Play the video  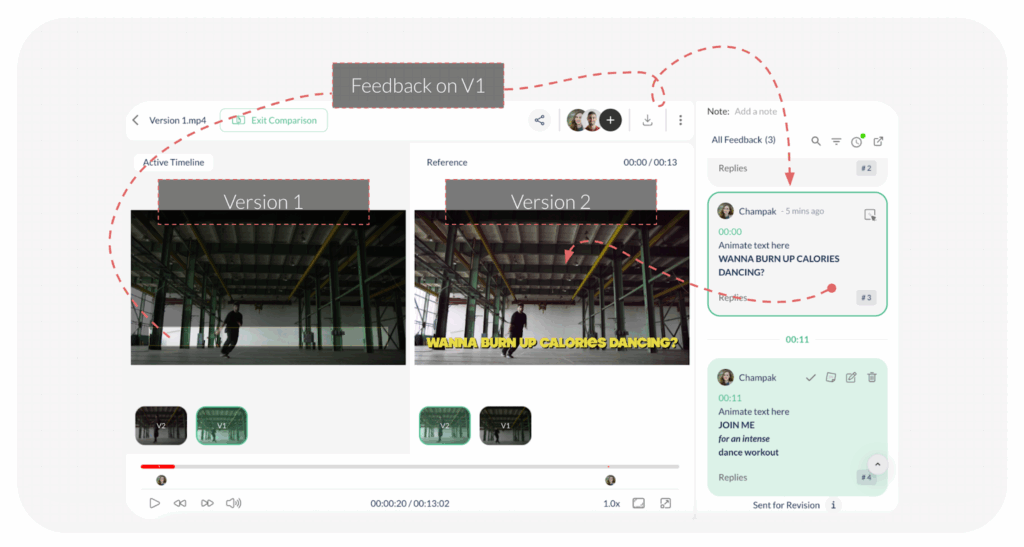point(154,503)
